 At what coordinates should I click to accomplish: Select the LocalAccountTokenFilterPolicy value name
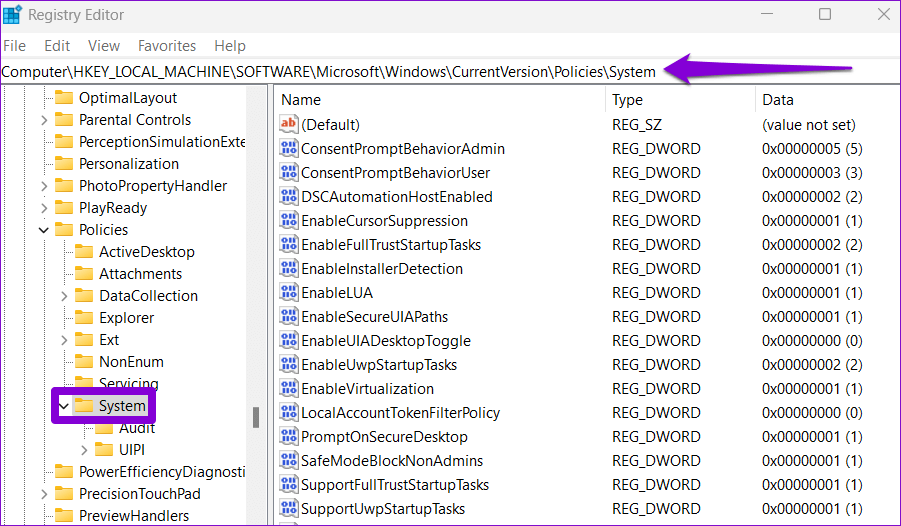401,413
